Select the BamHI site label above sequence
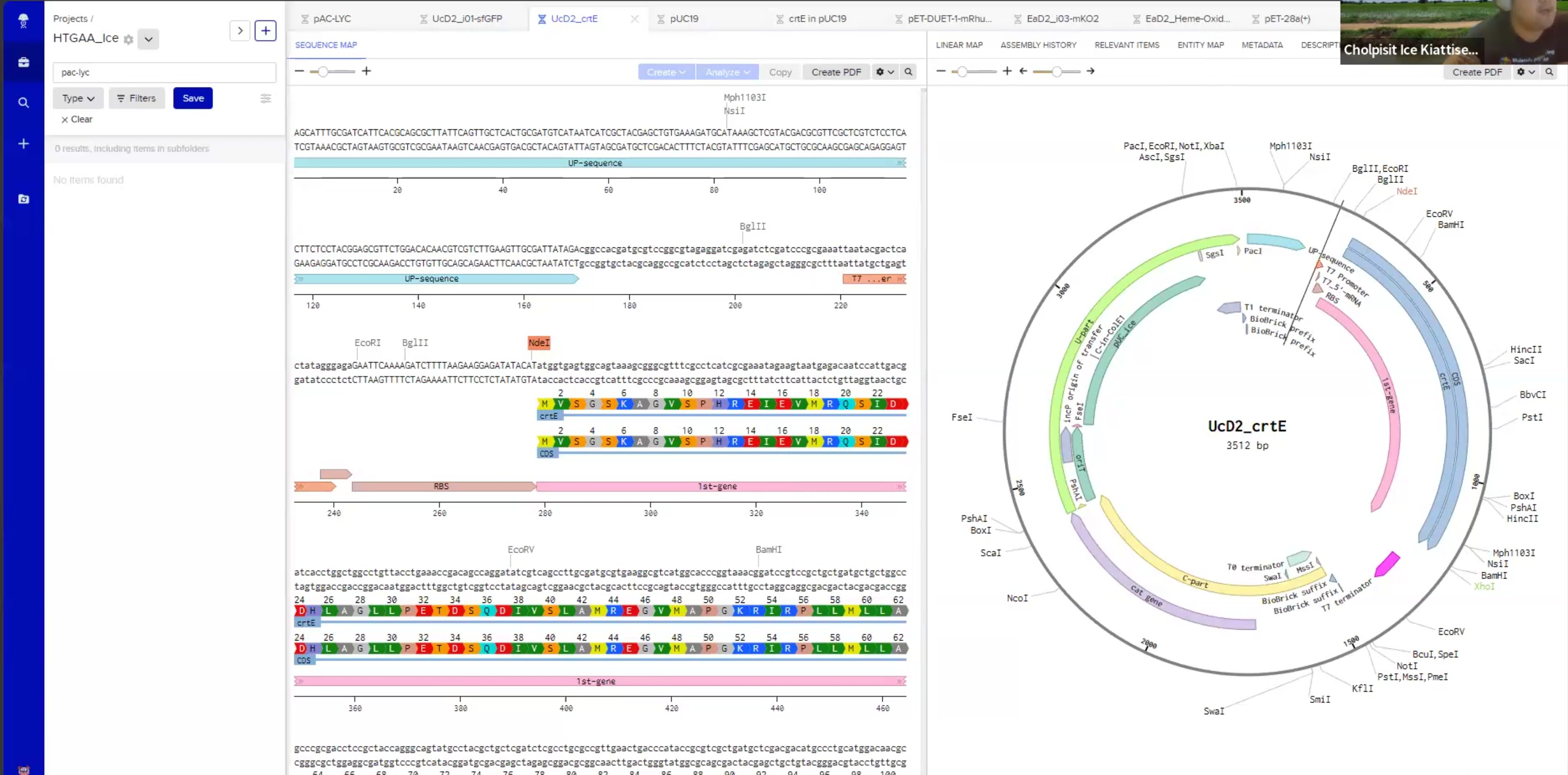Viewport: 1568px width, 775px height. point(768,549)
